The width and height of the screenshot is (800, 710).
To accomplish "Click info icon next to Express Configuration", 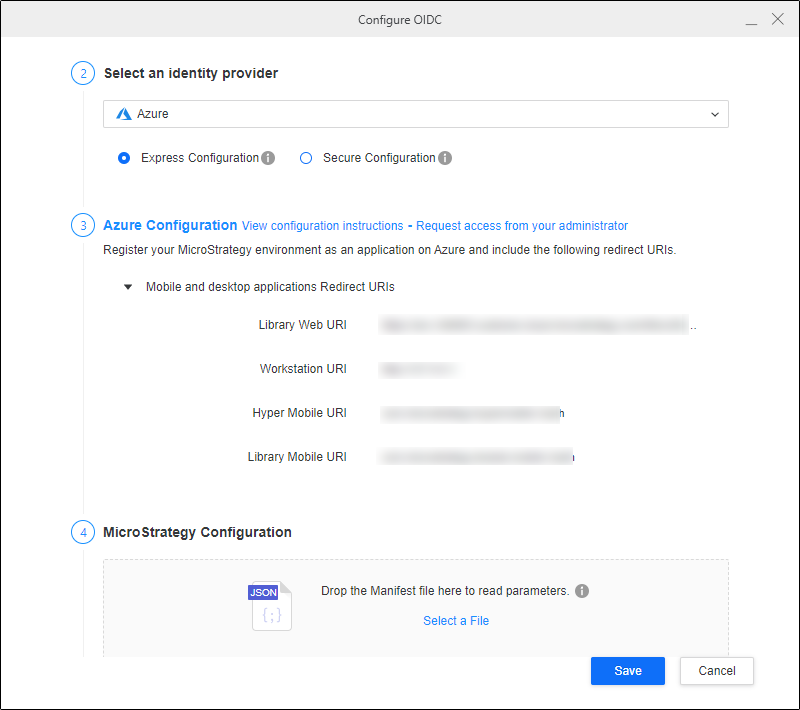I will [x=268, y=158].
